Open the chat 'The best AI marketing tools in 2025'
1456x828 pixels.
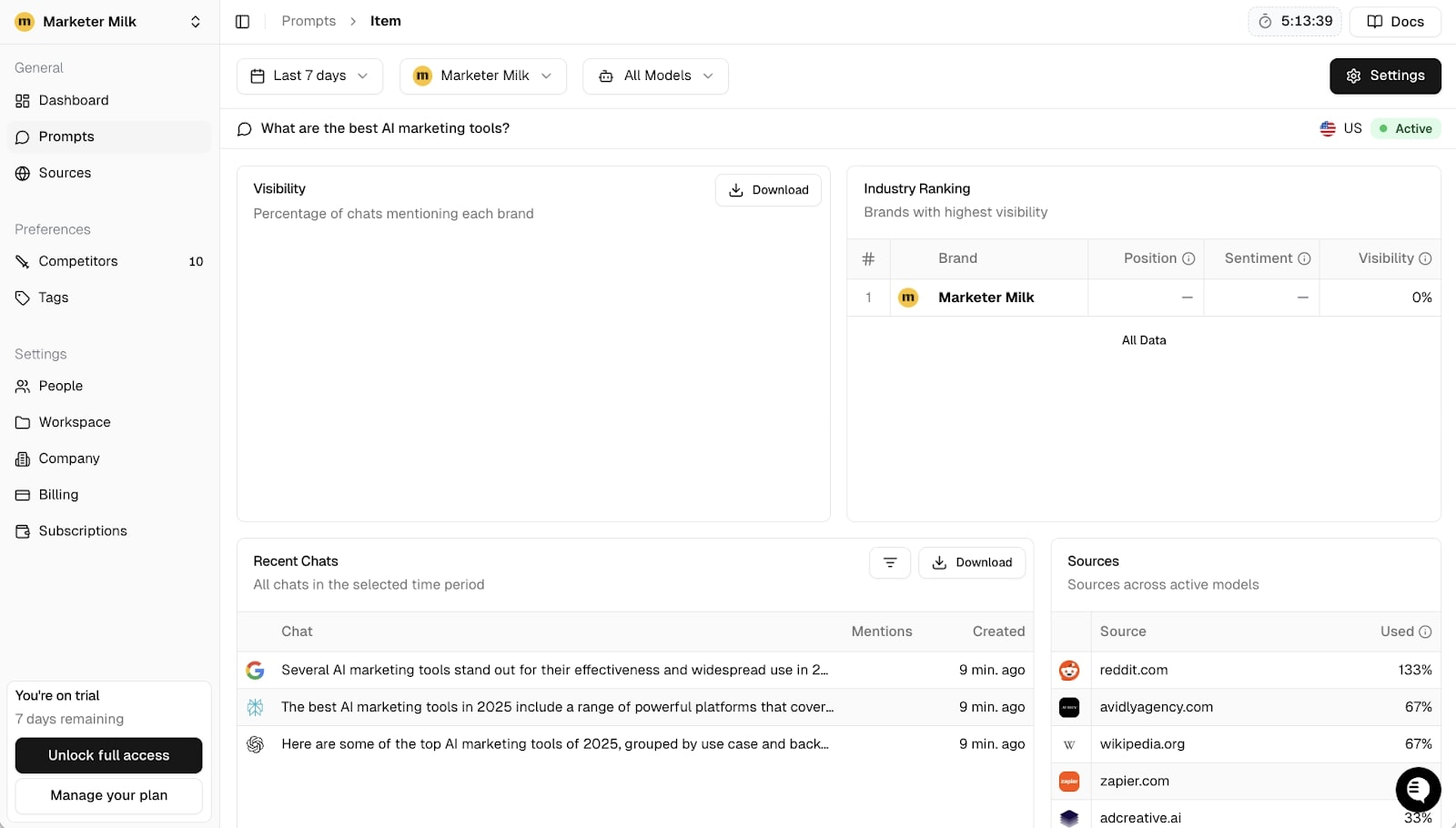[635, 707]
